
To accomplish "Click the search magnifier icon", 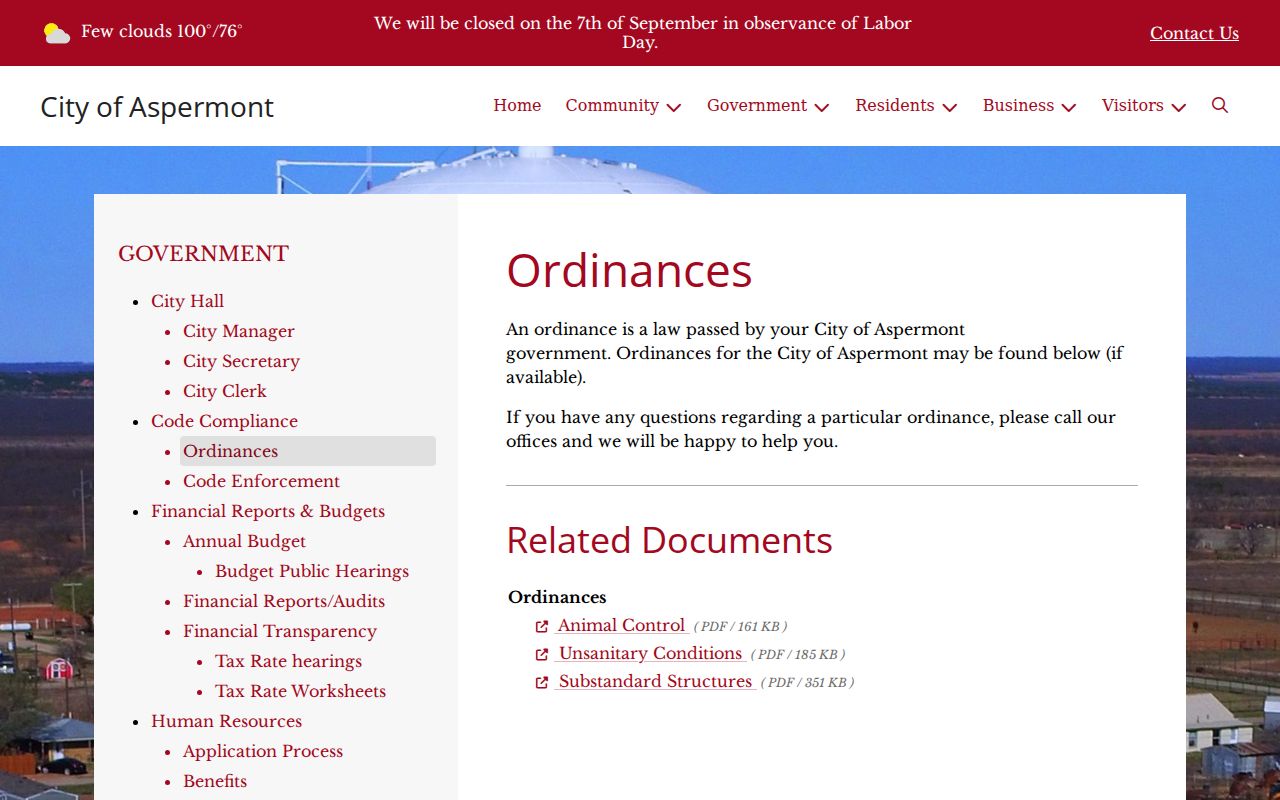I will [x=1219, y=105].
